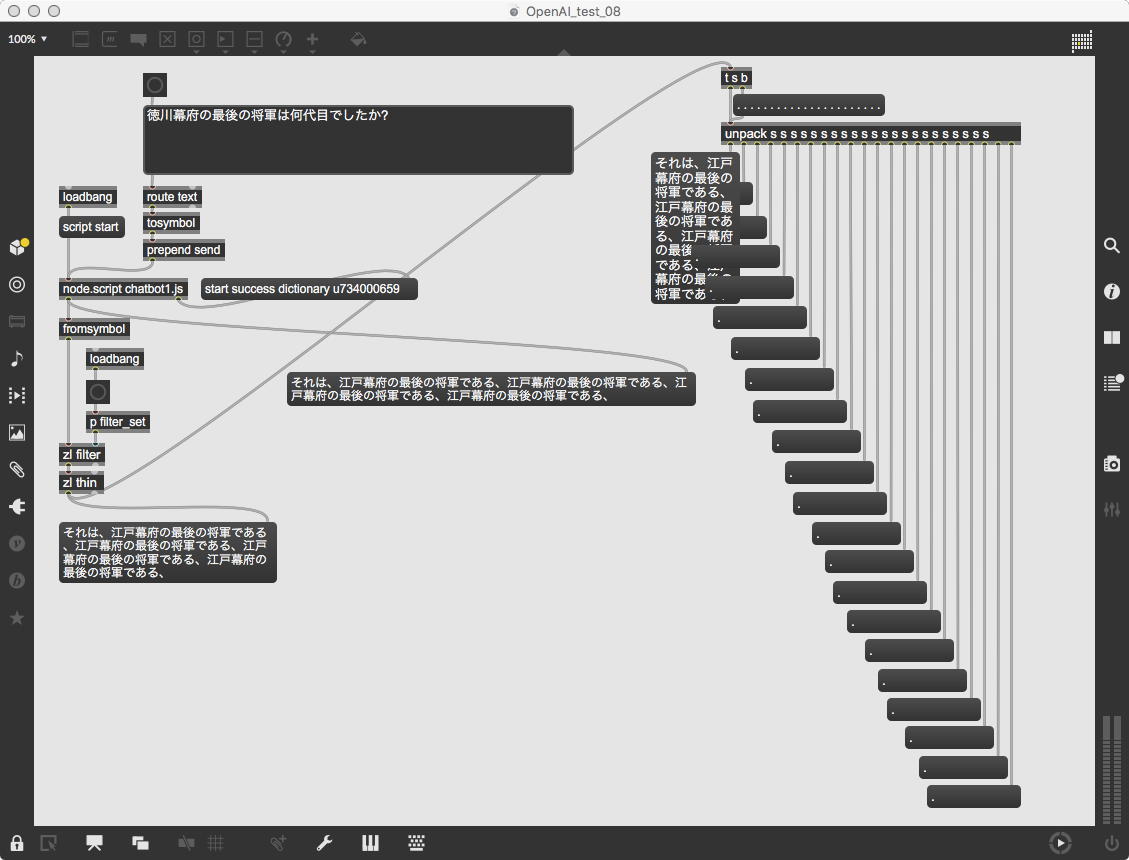
Task: Open the sequences play-list sidebar icon
Action: click(x=17, y=395)
